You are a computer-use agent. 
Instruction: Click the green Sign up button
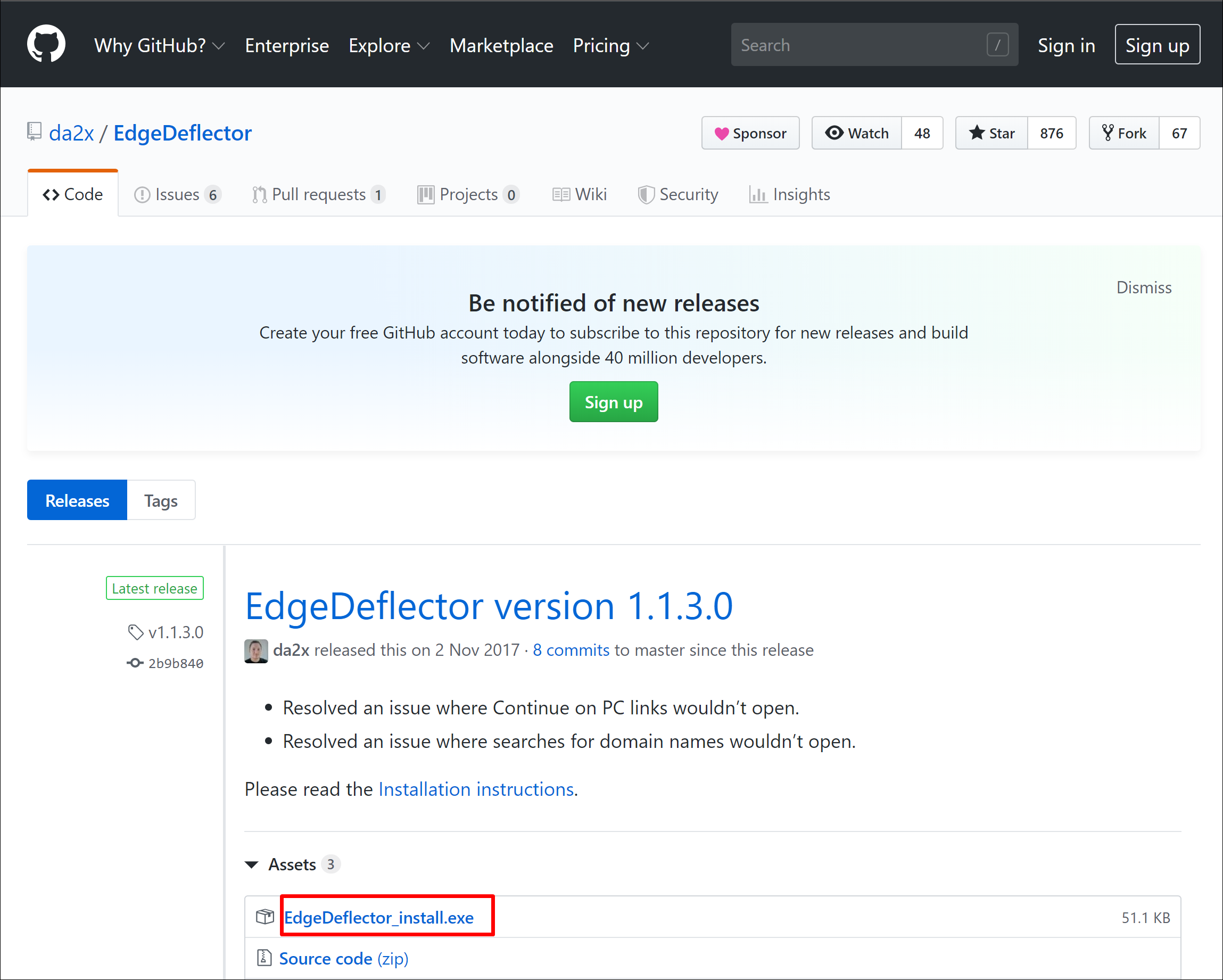614,402
